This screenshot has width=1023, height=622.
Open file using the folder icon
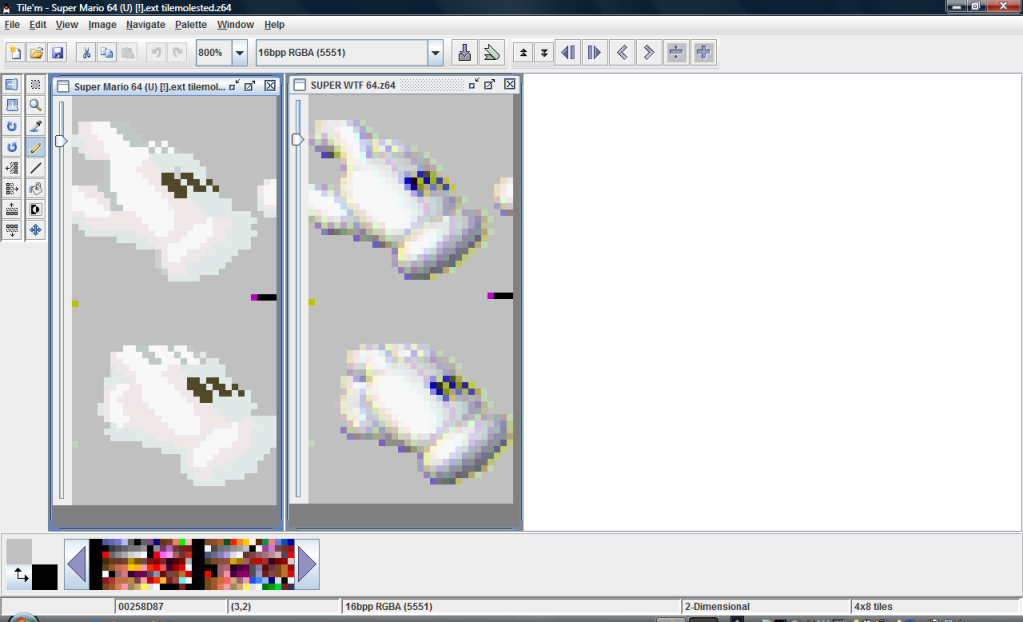tap(37, 53)
